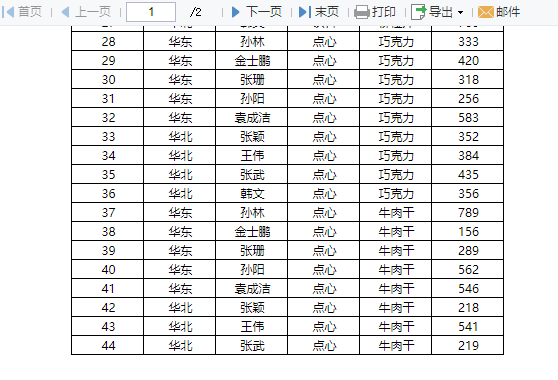Click value cell 156

(x=467, y=231)
